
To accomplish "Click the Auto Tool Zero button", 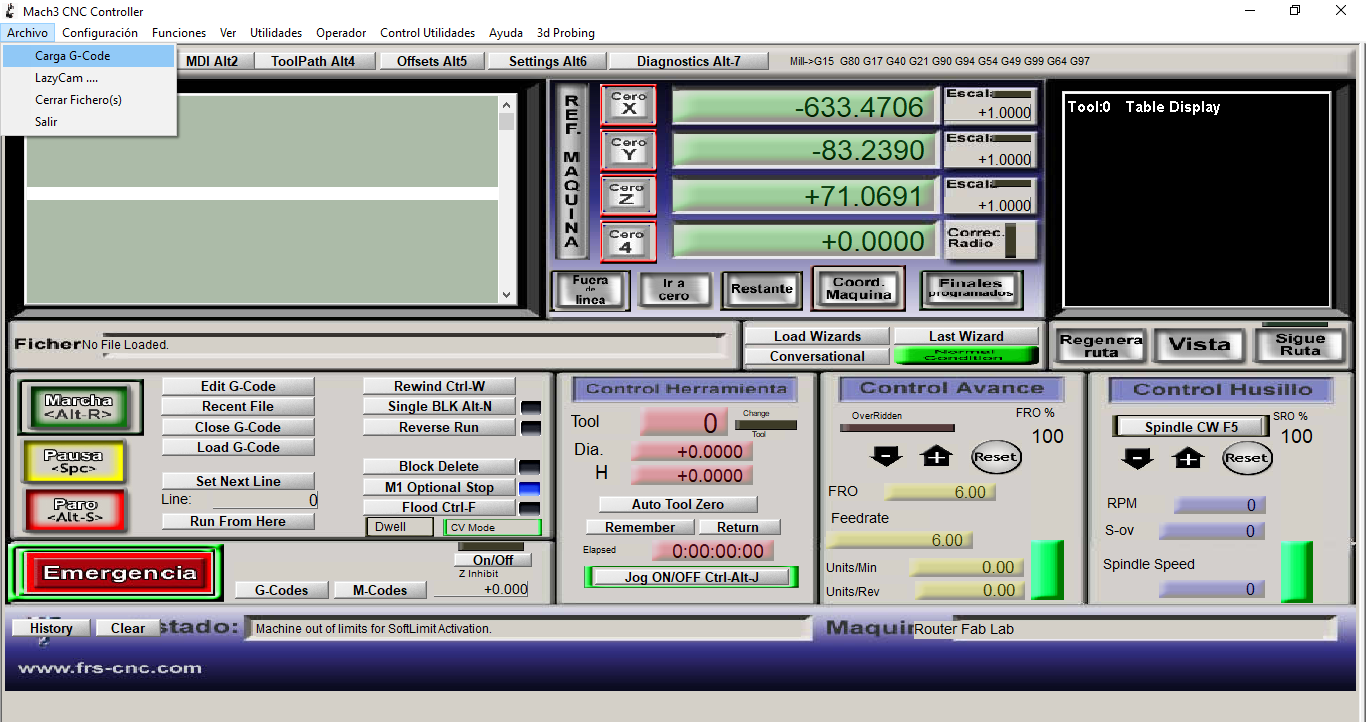I will tap(678, 504).
